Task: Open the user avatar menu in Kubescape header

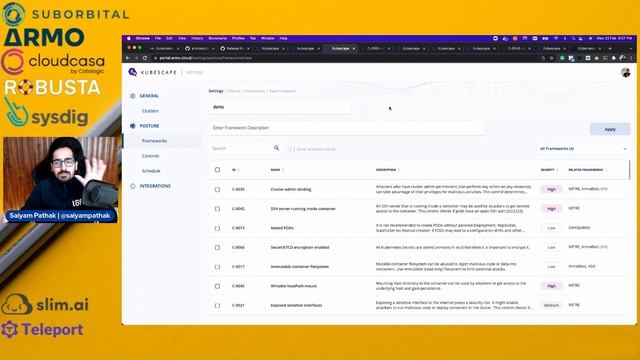Action: (x=625, y=73)
